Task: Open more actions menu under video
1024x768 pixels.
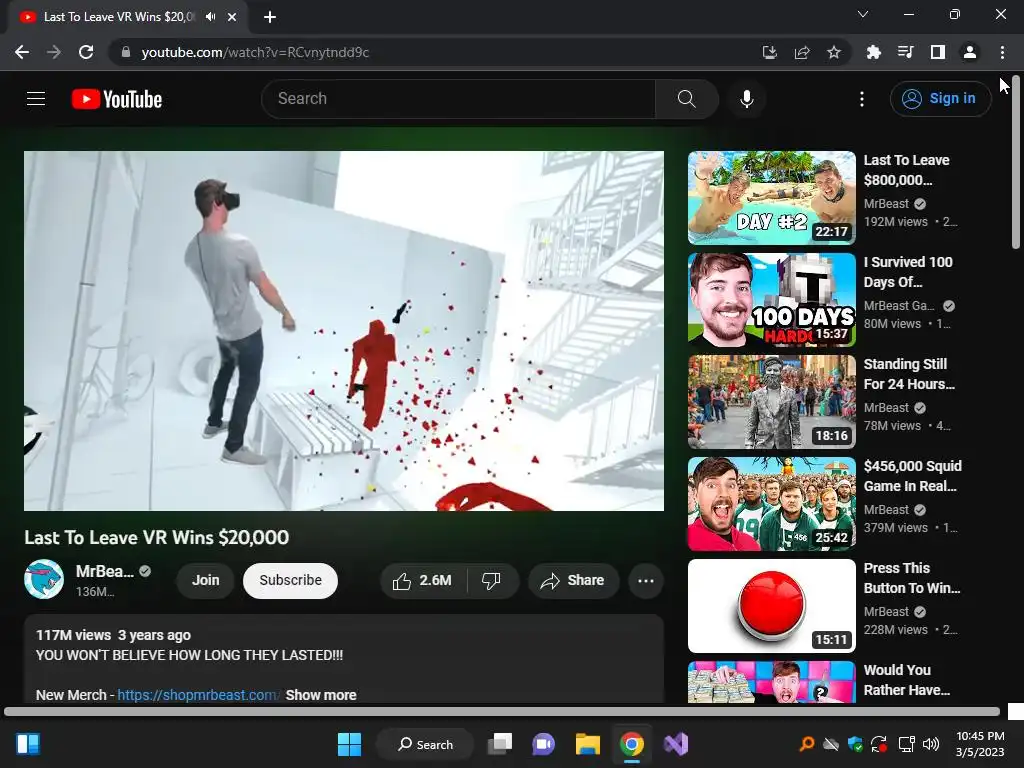Action: point(645,581)
